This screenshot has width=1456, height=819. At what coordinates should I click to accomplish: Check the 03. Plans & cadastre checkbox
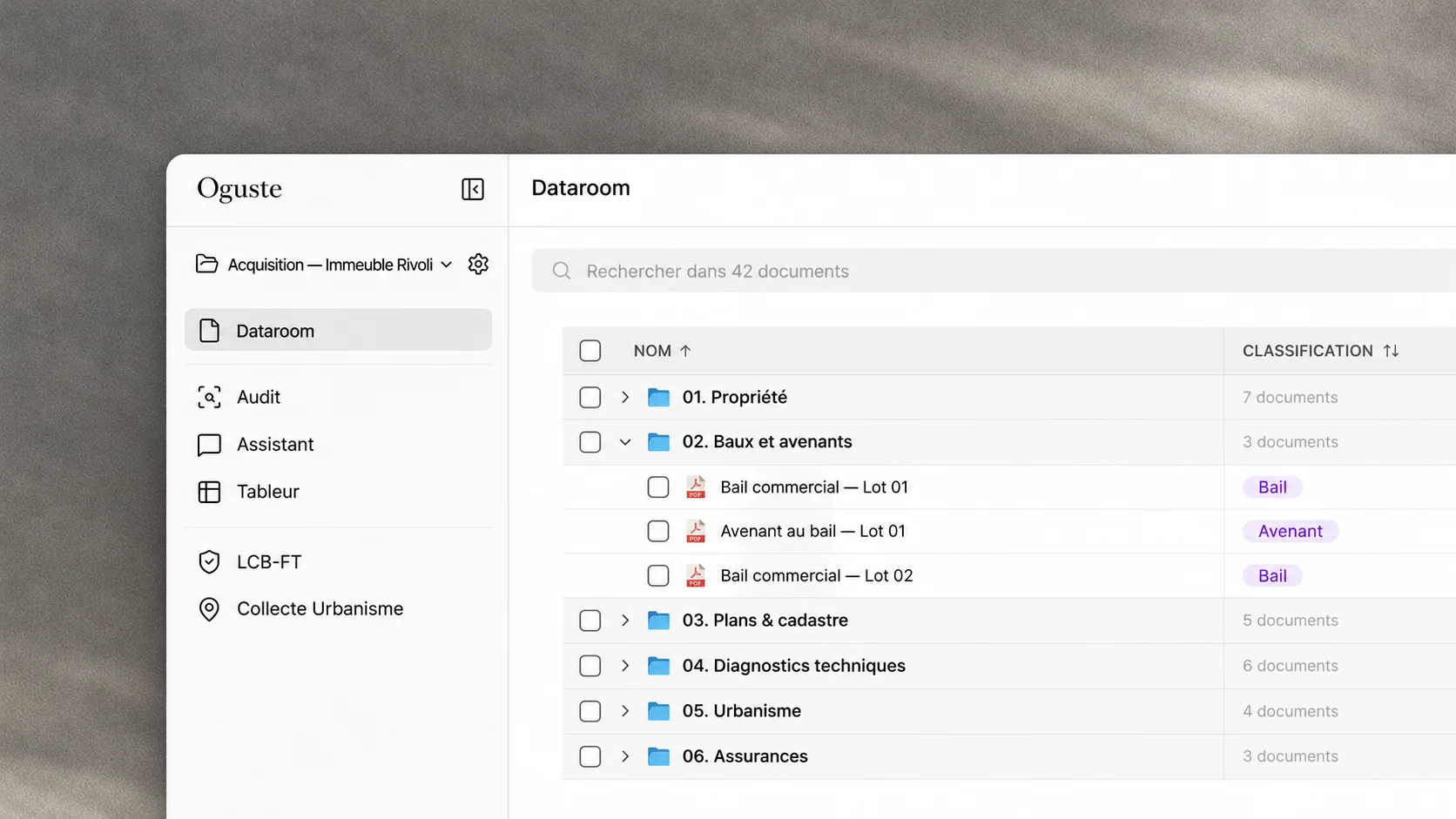pos(590,621)
